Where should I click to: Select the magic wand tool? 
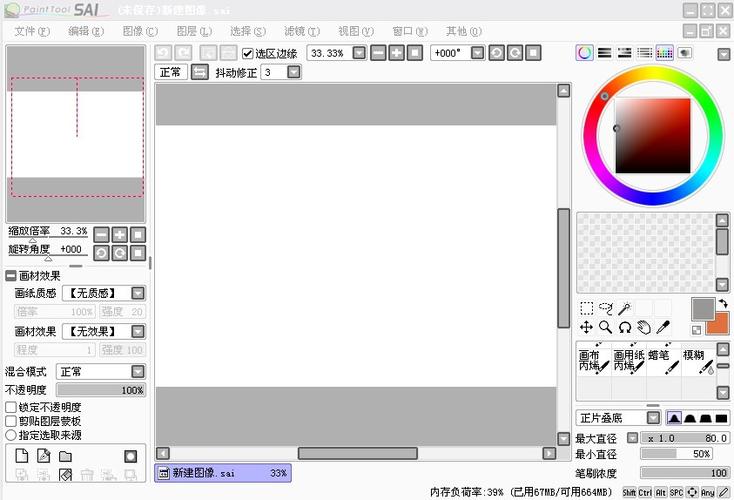625,309
